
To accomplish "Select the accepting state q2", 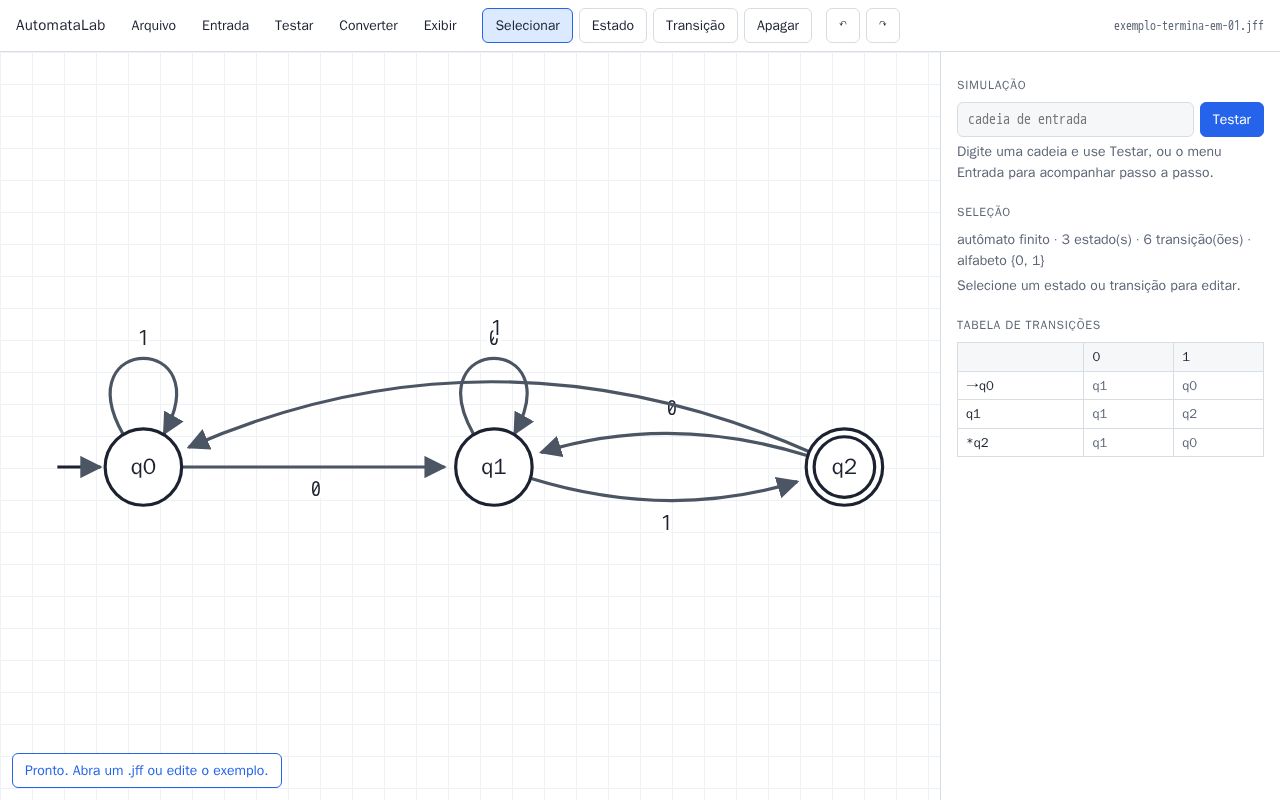I will [844, 467].
